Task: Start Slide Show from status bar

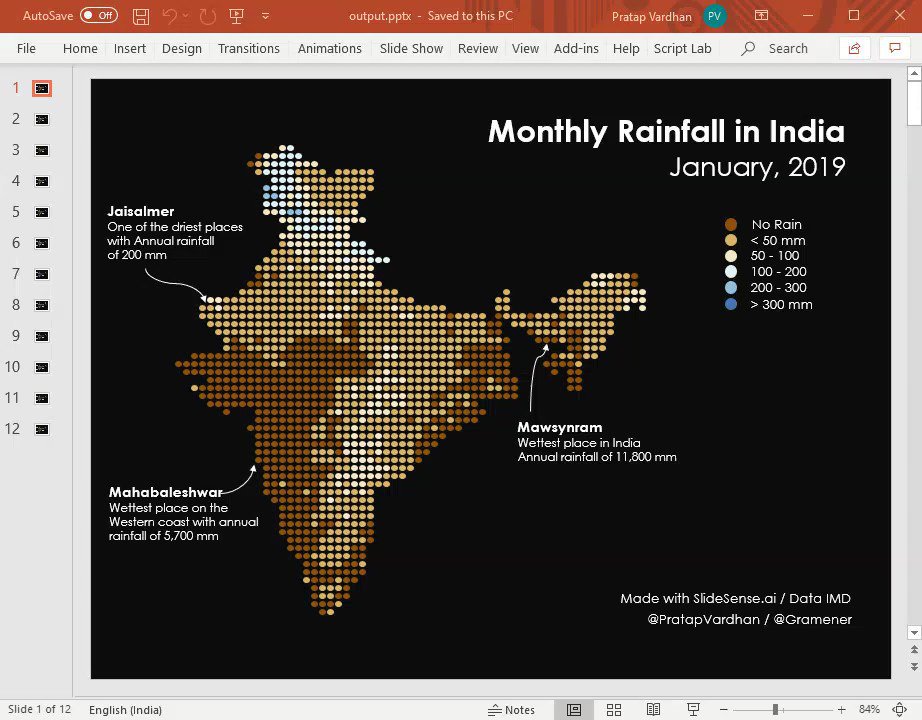Action: (x=693, y=710)
